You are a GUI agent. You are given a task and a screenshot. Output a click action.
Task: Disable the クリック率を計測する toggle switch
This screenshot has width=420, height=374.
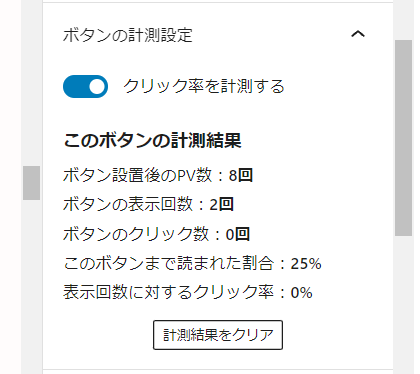[x=85, y=86]
